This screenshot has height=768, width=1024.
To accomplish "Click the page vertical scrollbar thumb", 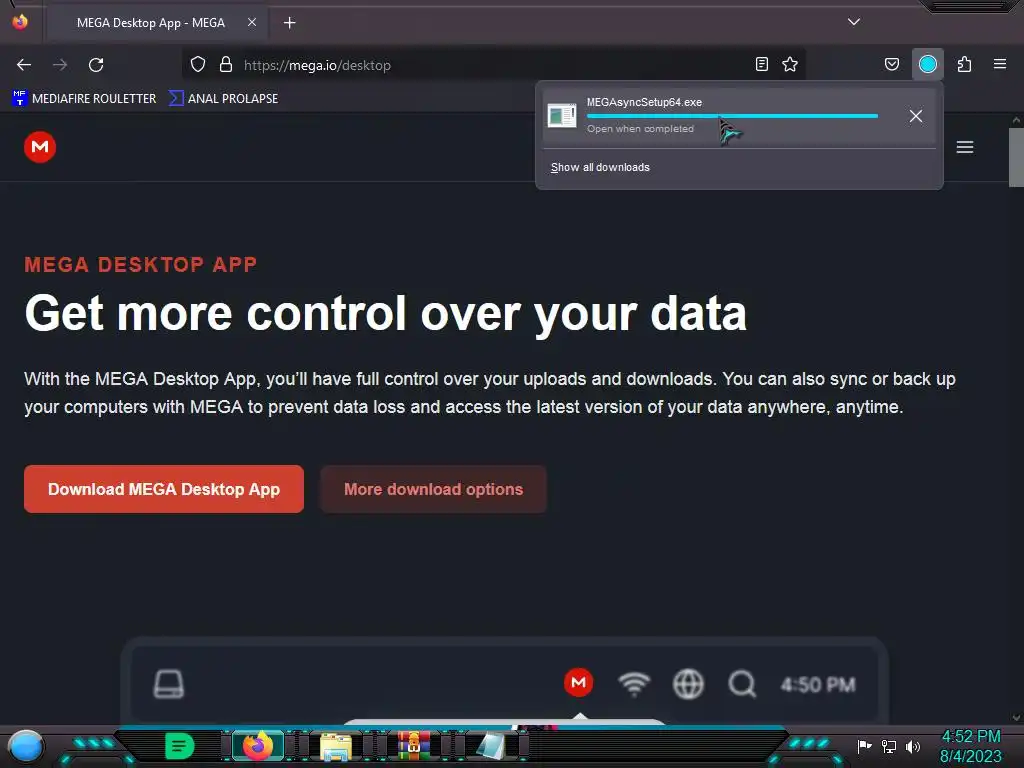I will (x=1016, y=157).
